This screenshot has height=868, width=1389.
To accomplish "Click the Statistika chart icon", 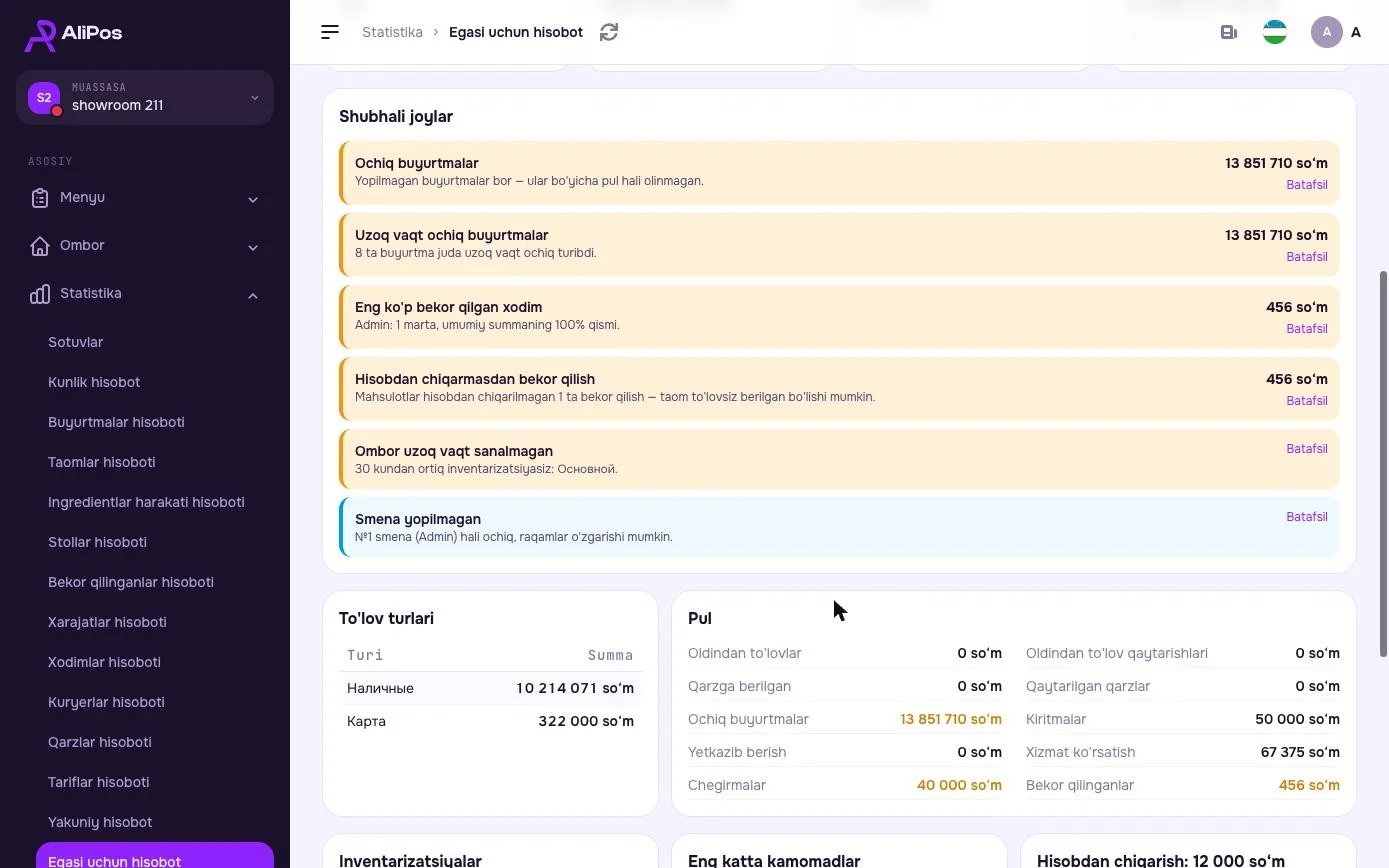I will tap(39, 294).
